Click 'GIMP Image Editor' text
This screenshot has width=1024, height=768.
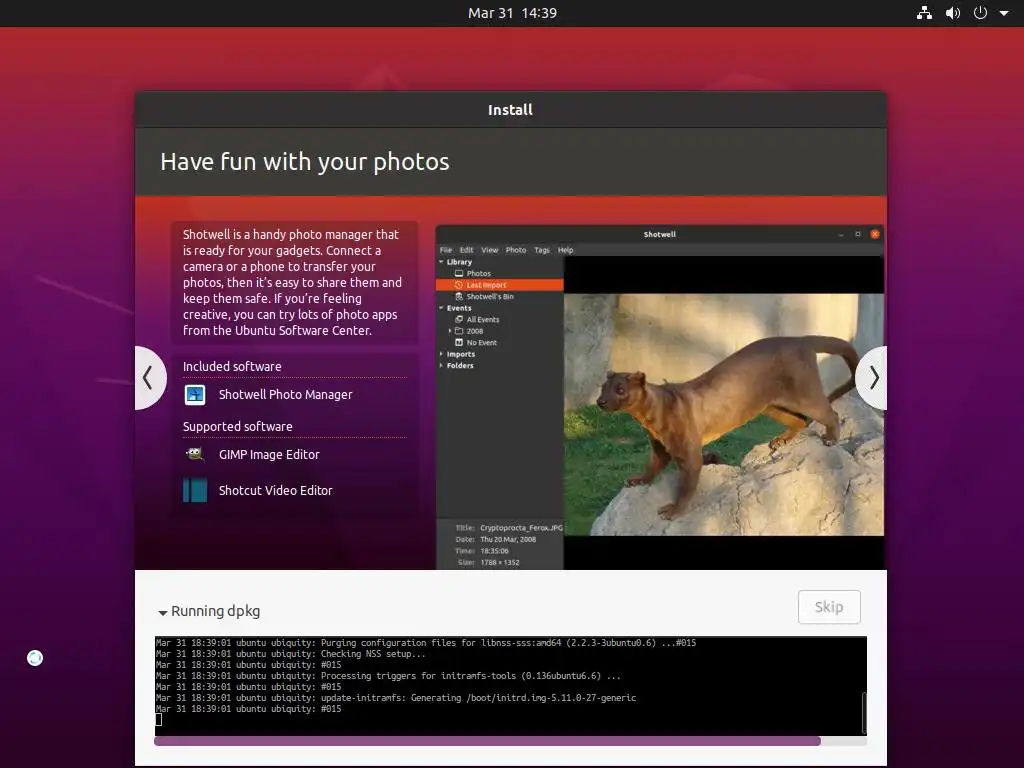(269, 455)
